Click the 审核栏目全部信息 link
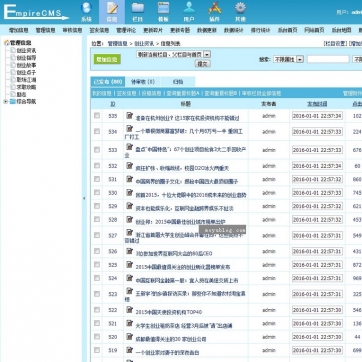 click(261, 94)
